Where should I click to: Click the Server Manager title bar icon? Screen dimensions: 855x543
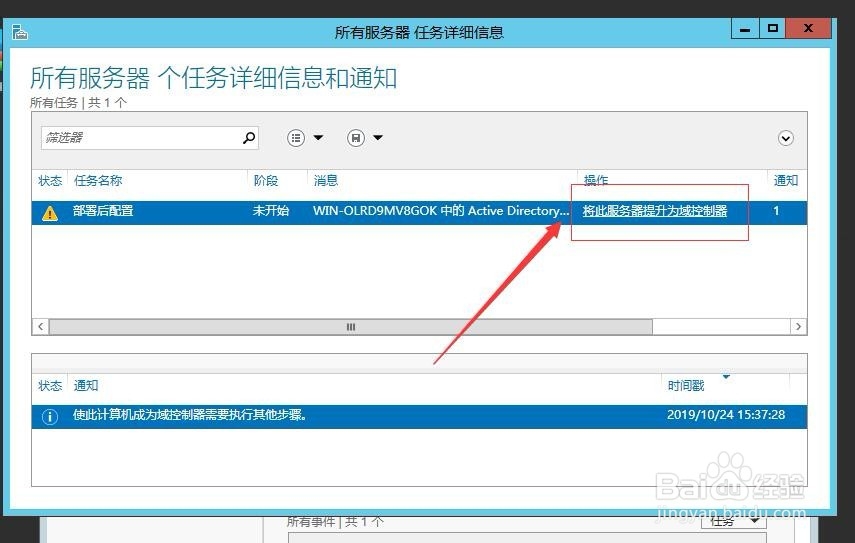(20, 32)
